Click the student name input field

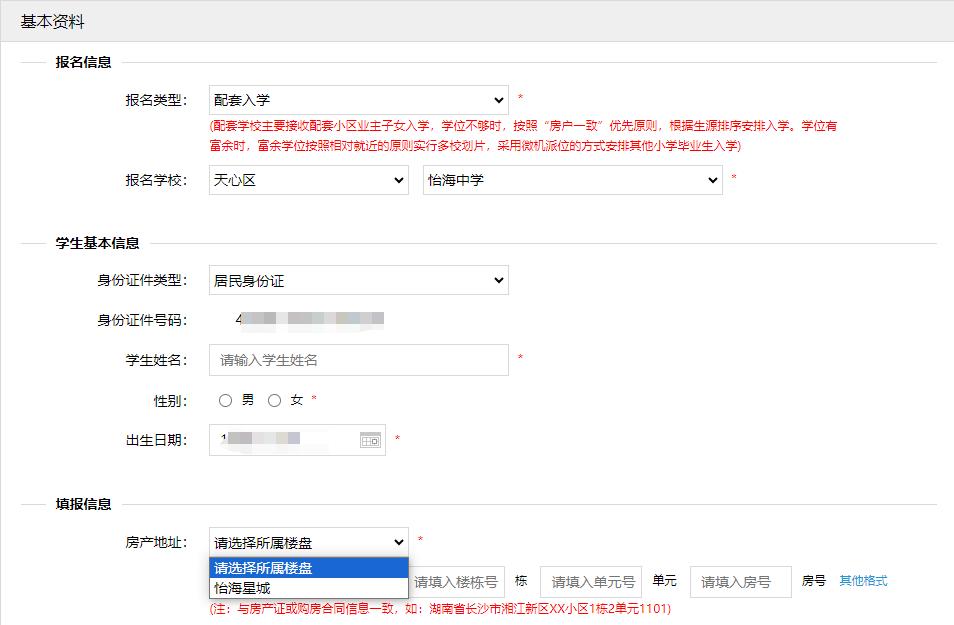point(358,360)
